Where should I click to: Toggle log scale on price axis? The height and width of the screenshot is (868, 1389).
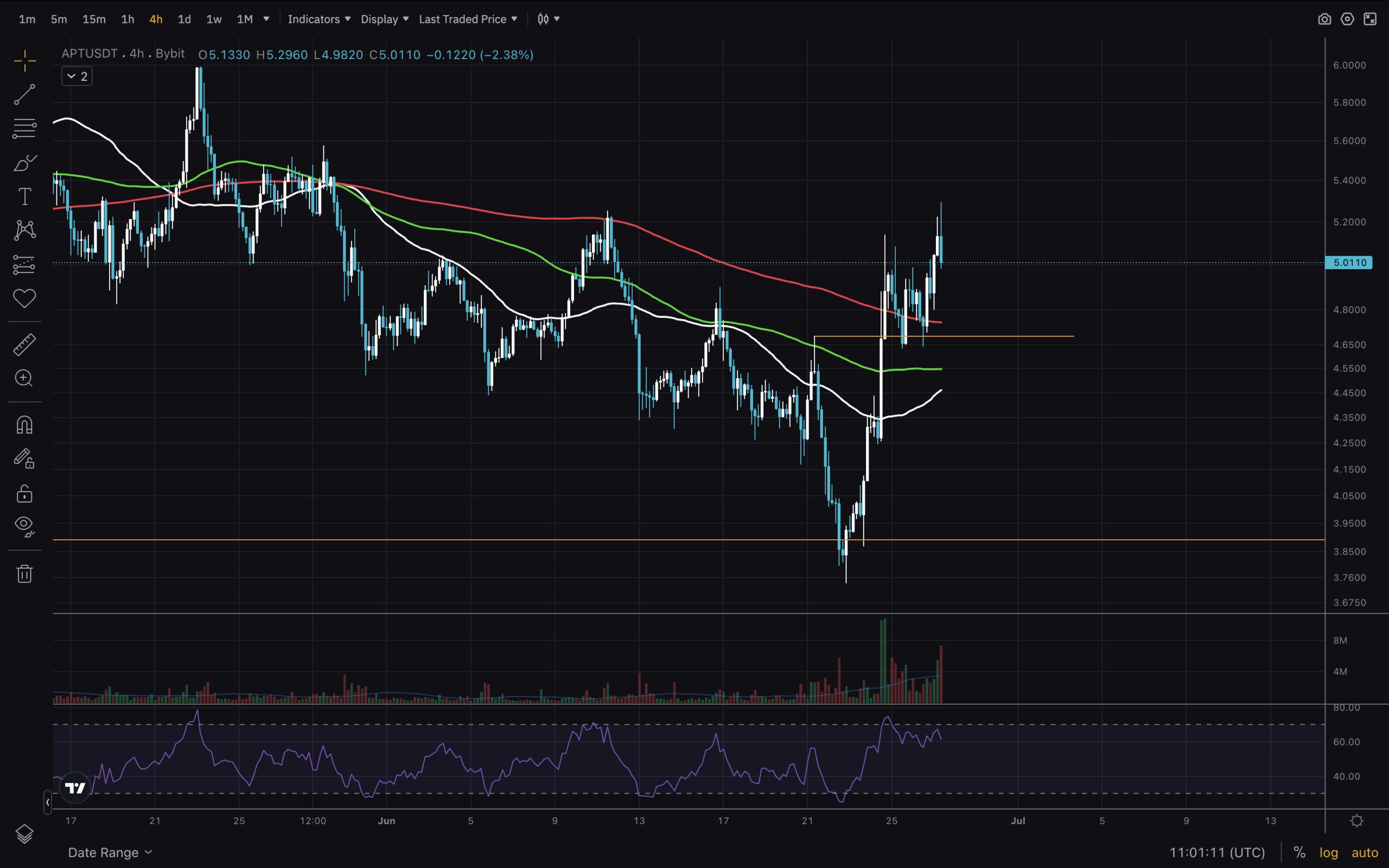click(x=1328, y=852)
